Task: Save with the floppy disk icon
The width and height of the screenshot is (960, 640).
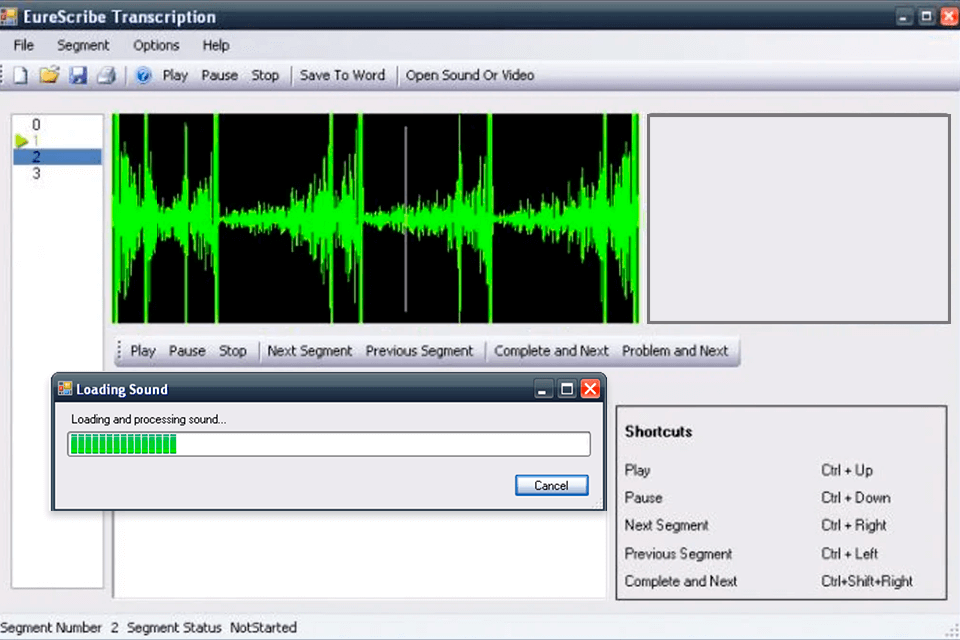Action: tap(78, 75)
